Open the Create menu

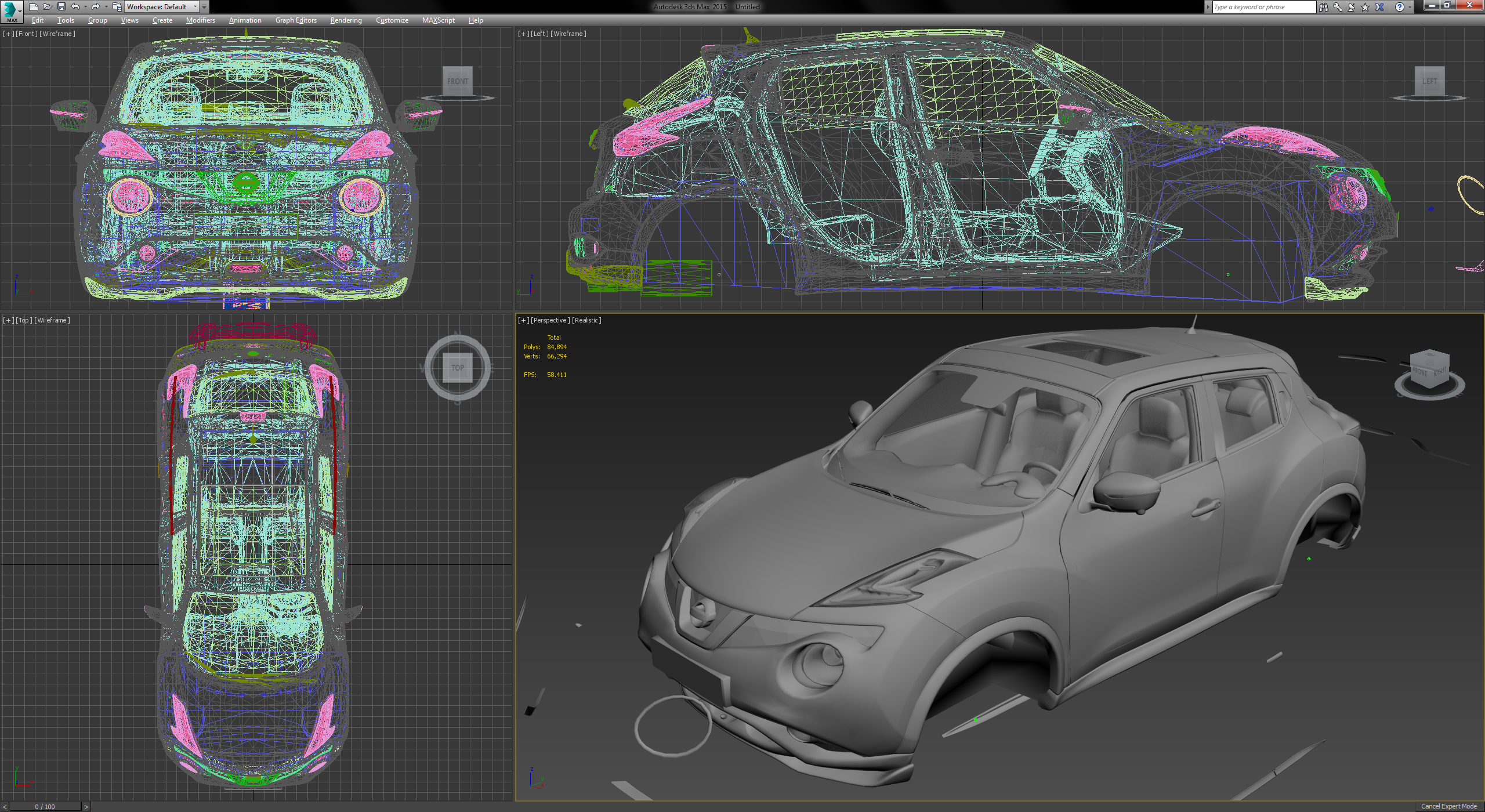162,20
